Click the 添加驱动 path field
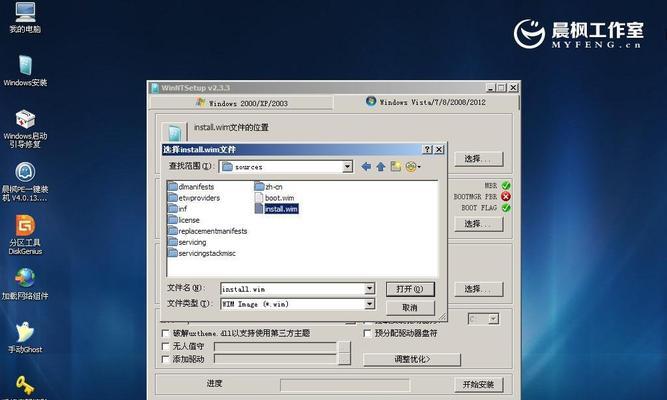This screenshot has width=667, height=400. point(275,360)
